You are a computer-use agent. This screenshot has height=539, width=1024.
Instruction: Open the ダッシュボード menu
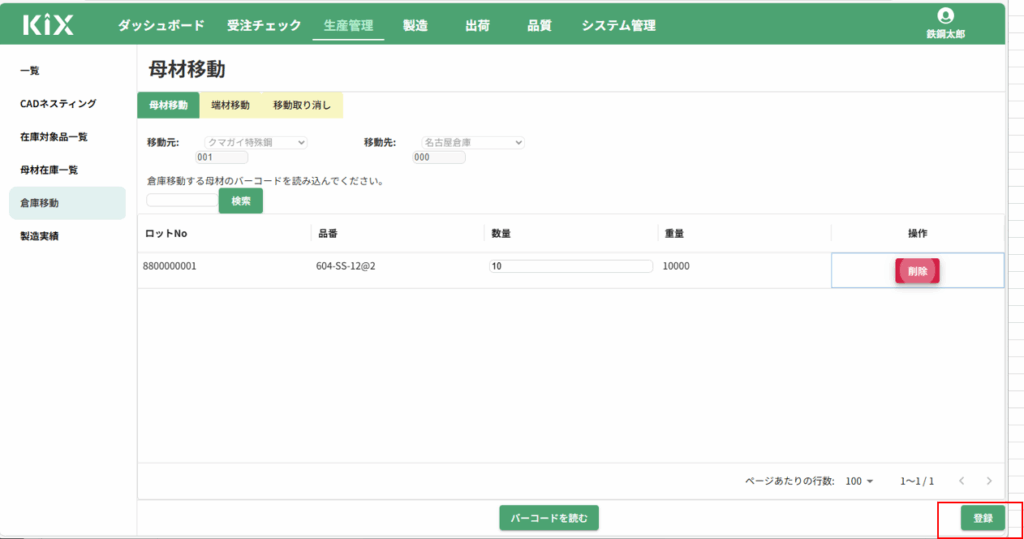[x=161, y=26]
